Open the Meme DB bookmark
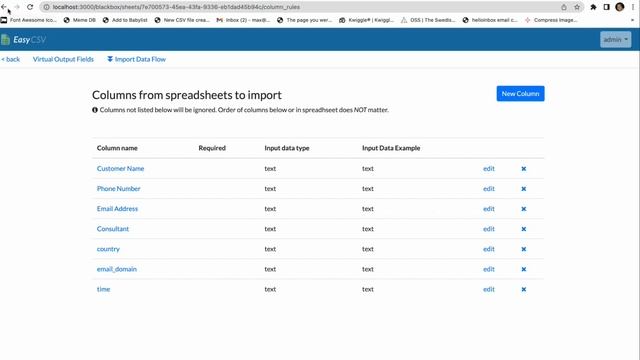 point(80,20)
